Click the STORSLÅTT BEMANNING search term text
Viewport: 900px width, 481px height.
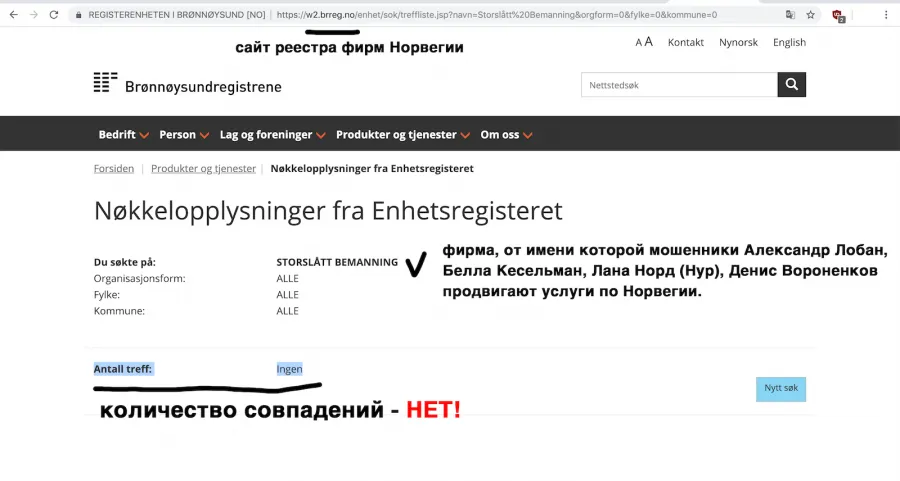[337, 262]
